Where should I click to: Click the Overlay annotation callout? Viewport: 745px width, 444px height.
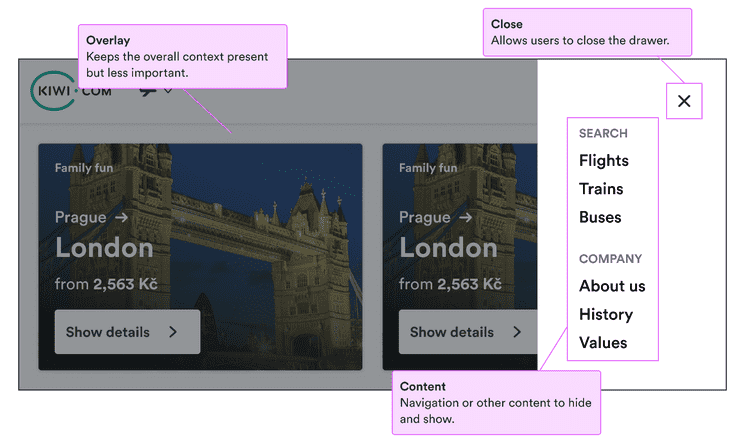(x=182, y=56)
